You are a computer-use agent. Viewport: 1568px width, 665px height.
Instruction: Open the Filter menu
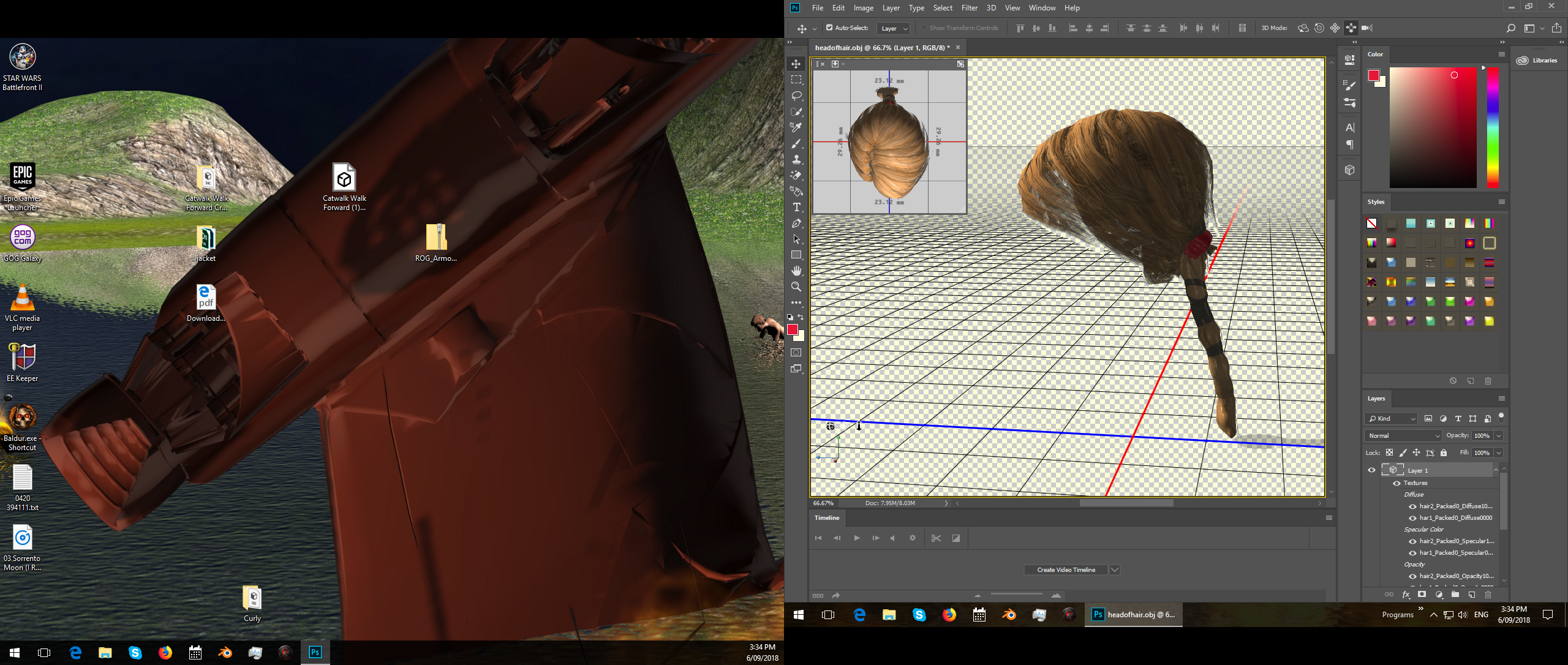(969, 8)
